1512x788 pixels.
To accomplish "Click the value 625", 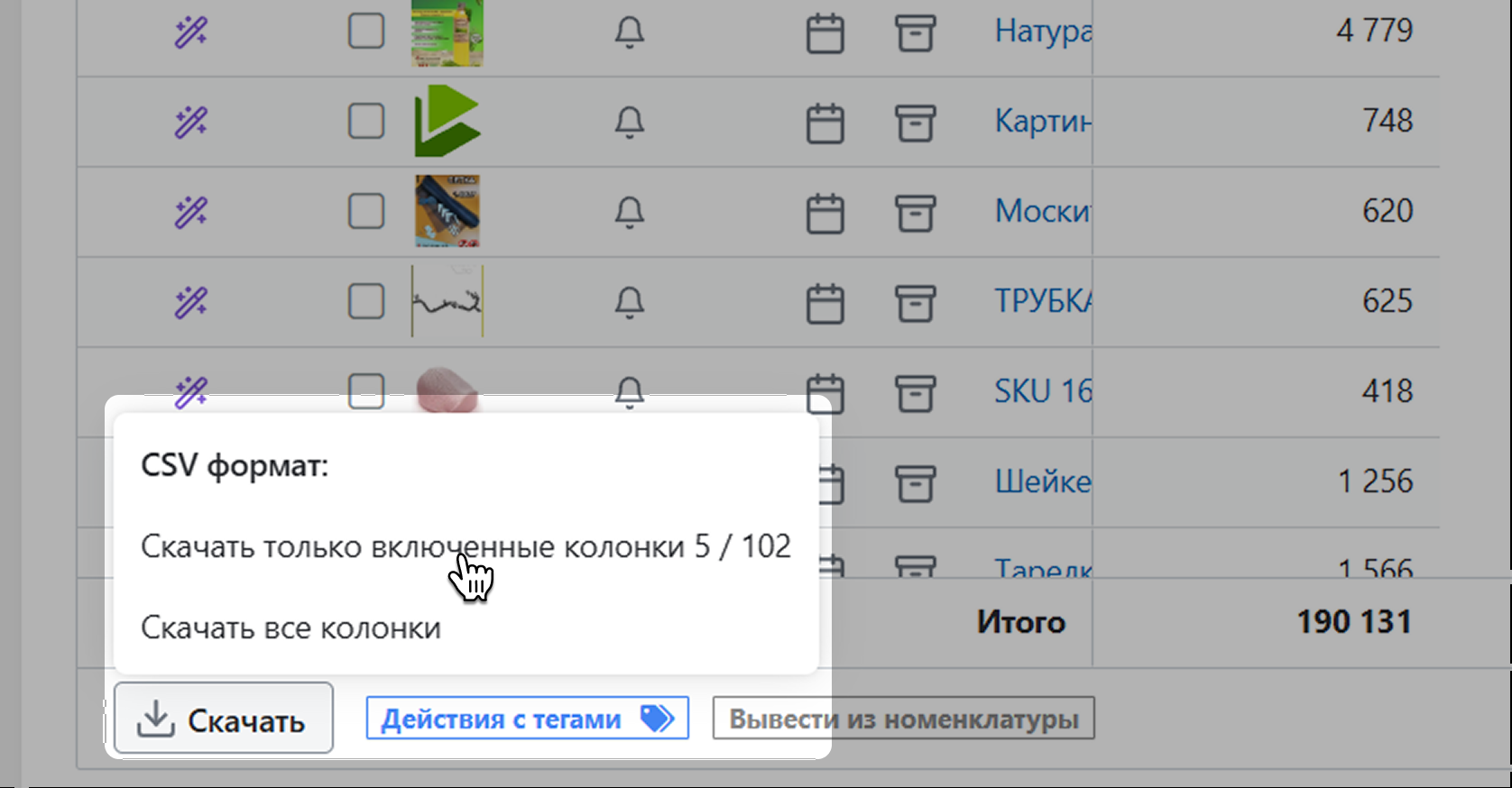I will click(x=1388, y=301).
